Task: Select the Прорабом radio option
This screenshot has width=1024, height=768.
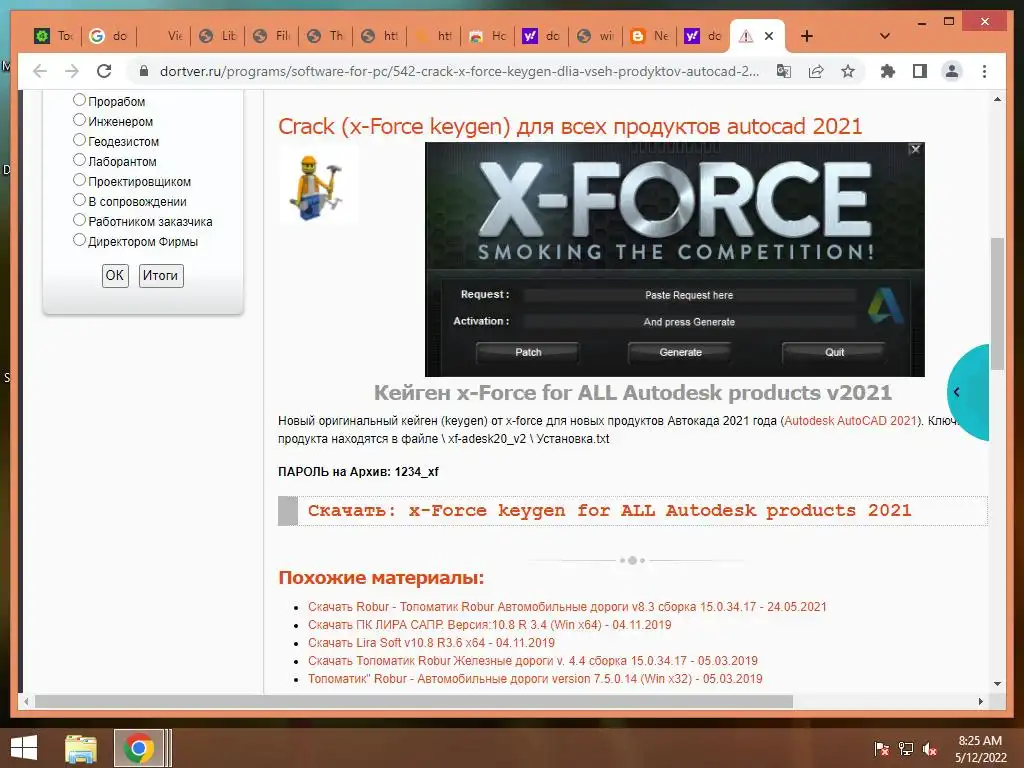Action: [x=79, y=99]
